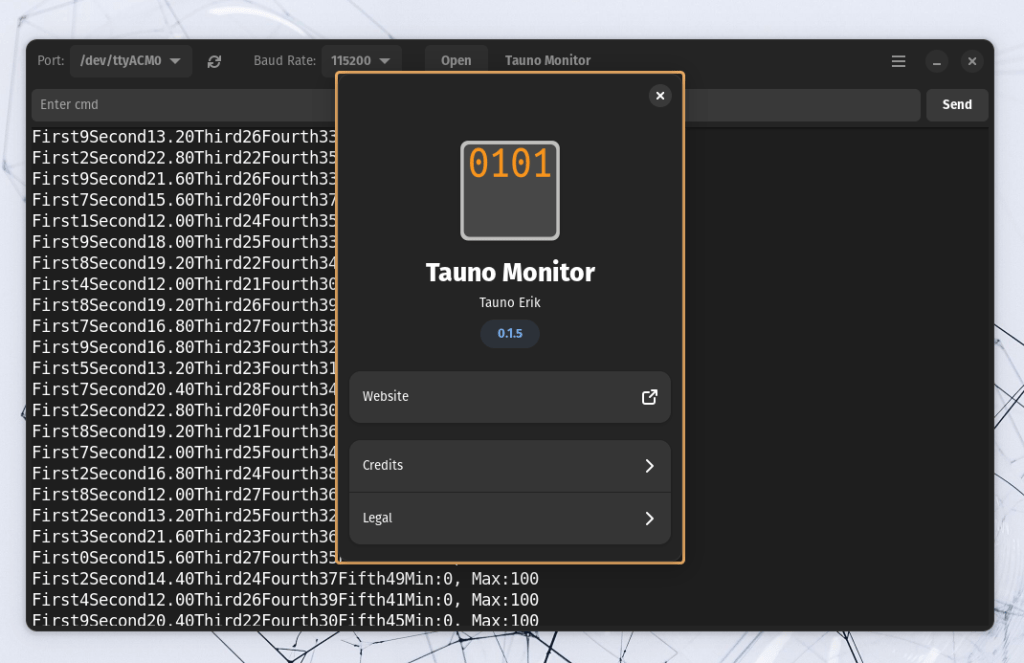The image size is (1024, 663).
Task: Click the Tauno Monitor header bar title
Action: point(547,61)
